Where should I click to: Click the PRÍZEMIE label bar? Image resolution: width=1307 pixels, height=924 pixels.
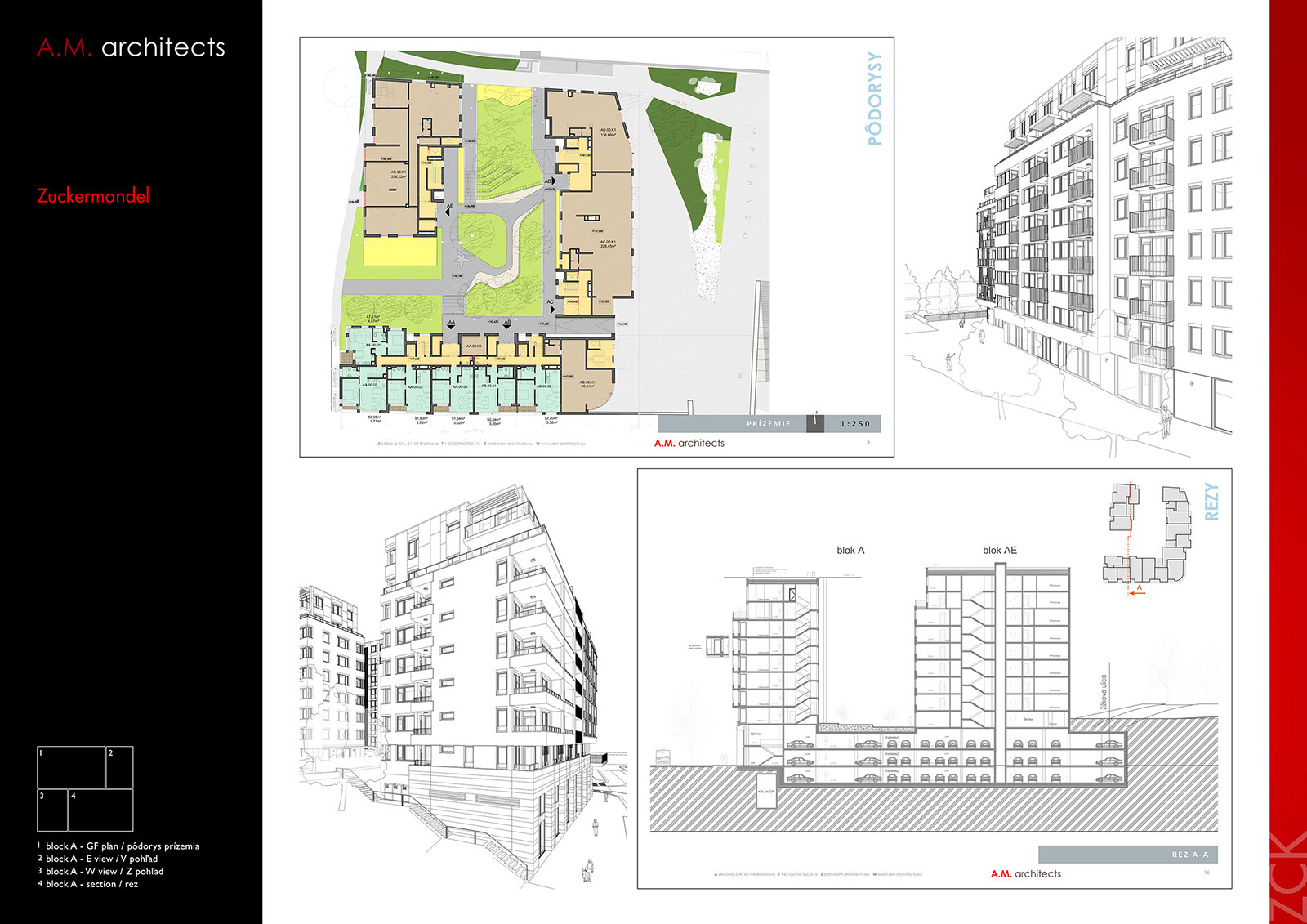coord(733,424)
